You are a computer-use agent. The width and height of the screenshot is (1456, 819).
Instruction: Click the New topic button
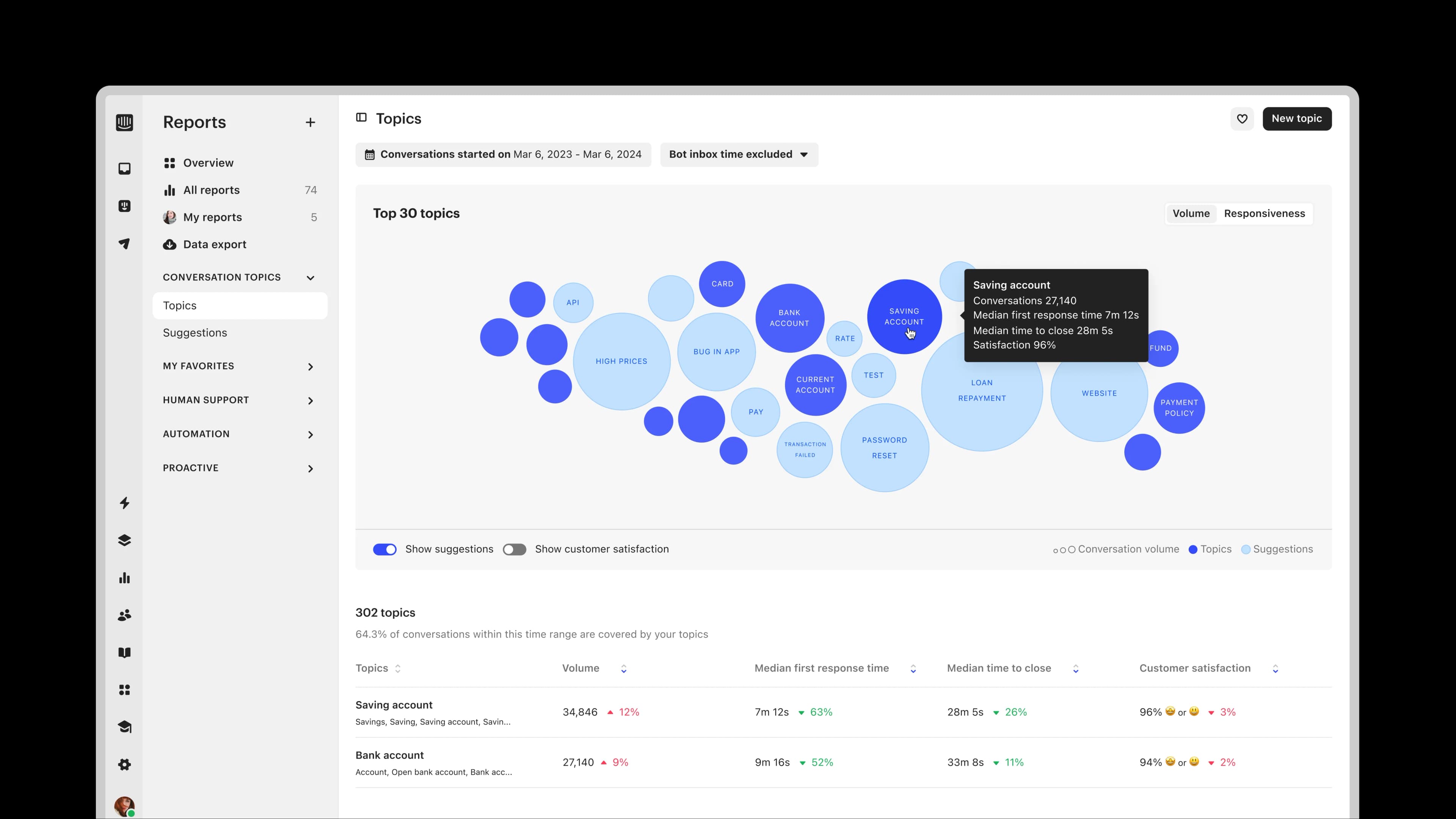[1297, 119]
